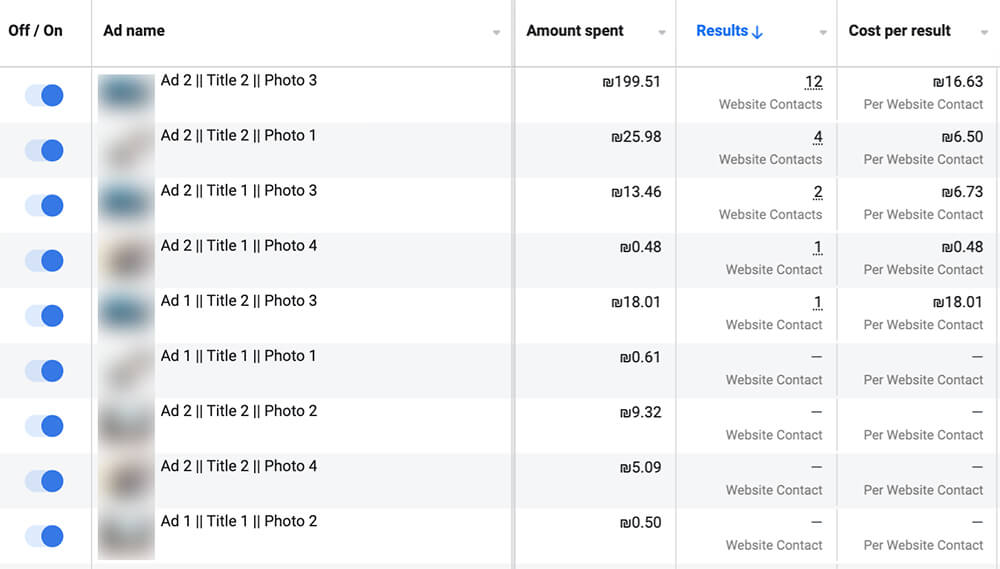The width and height of the screenshot is (1000, 569).
Task: Click sort arrow icon beside Results header
Action: click(757, 32)
